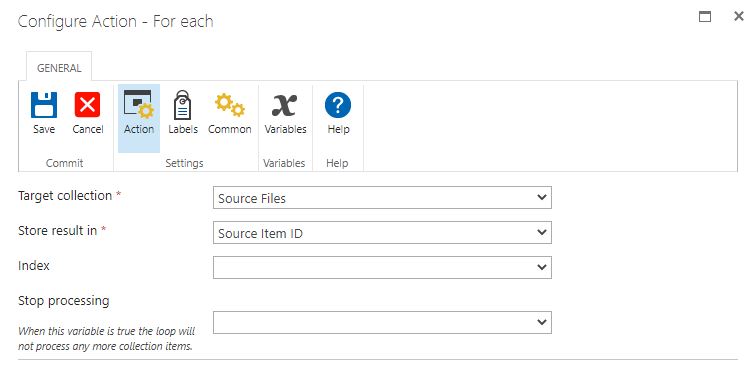Expand the Stop processing dropdown arrow
This screenshot has height=384, width=754.
point(541,322)
